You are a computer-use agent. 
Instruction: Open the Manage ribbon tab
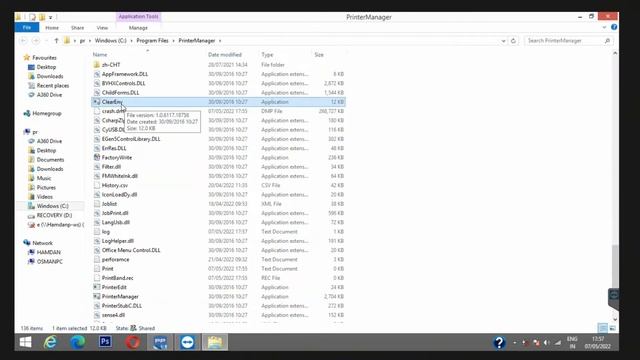(138, 28)
